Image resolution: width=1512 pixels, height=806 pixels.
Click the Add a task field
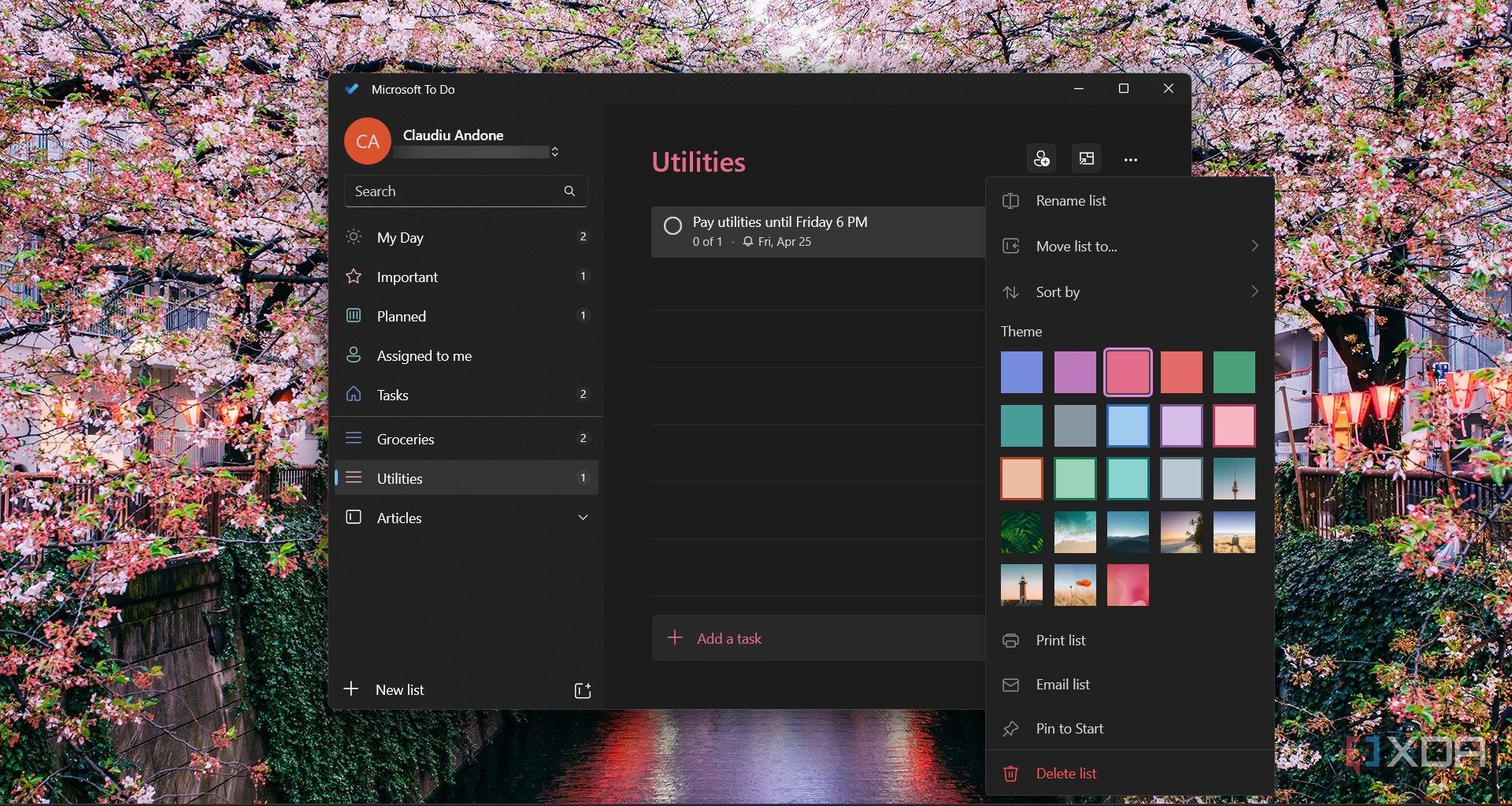point(819,638)
